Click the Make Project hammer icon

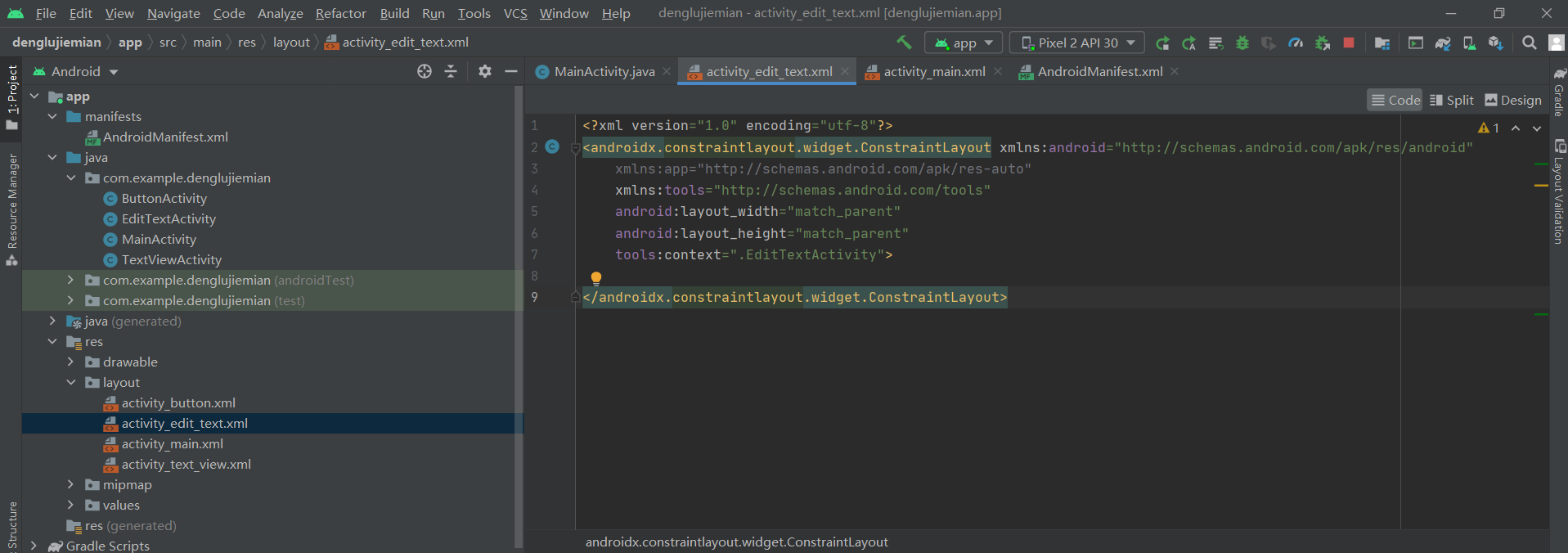tap(904, 43)
